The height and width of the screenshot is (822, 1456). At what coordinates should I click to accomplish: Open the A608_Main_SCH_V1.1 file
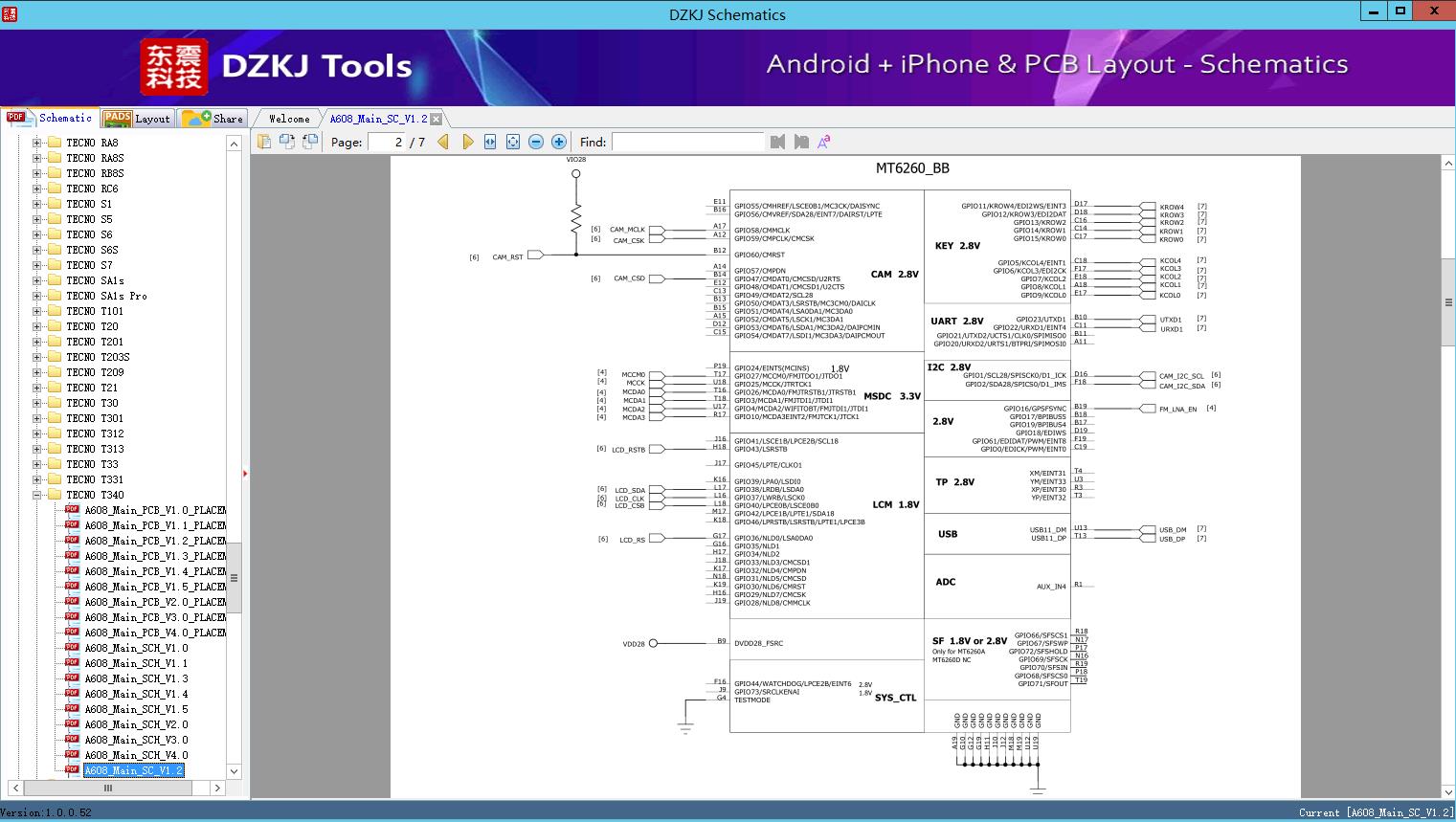pos(136,663)
